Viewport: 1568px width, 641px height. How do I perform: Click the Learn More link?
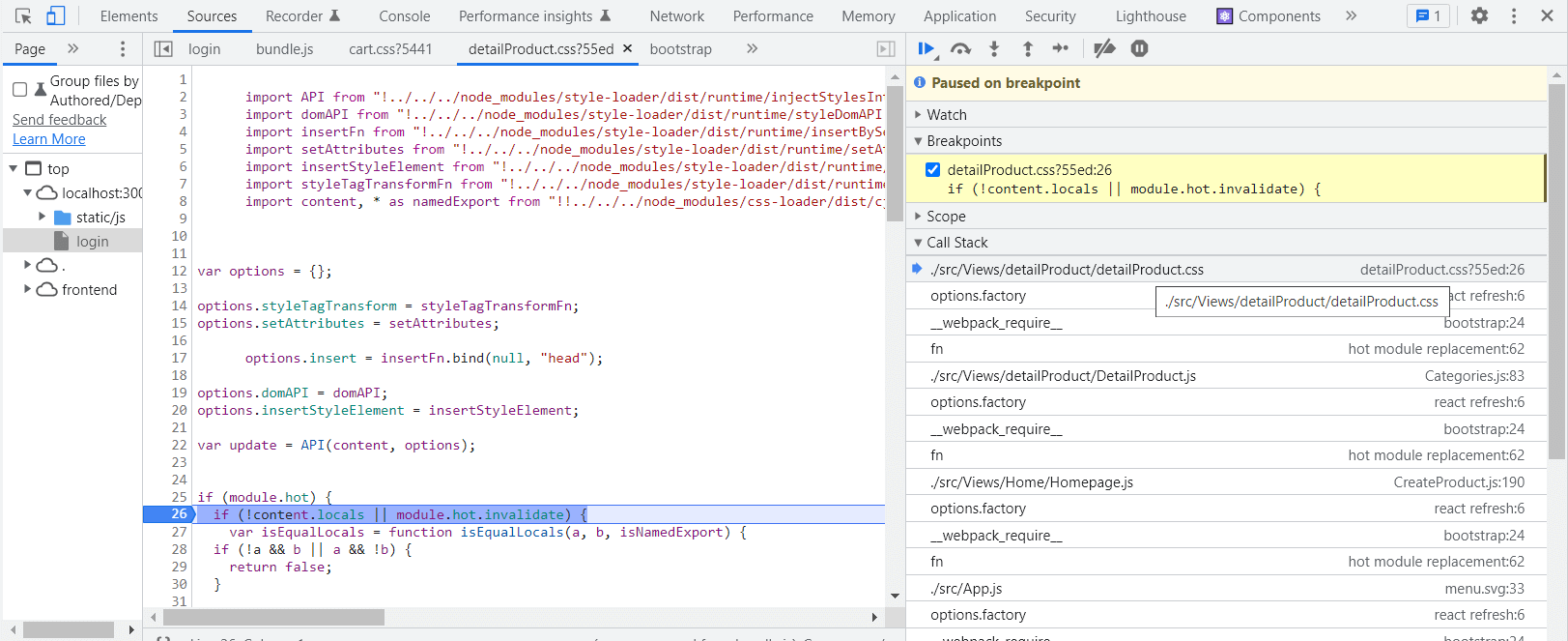coord(49,139)
